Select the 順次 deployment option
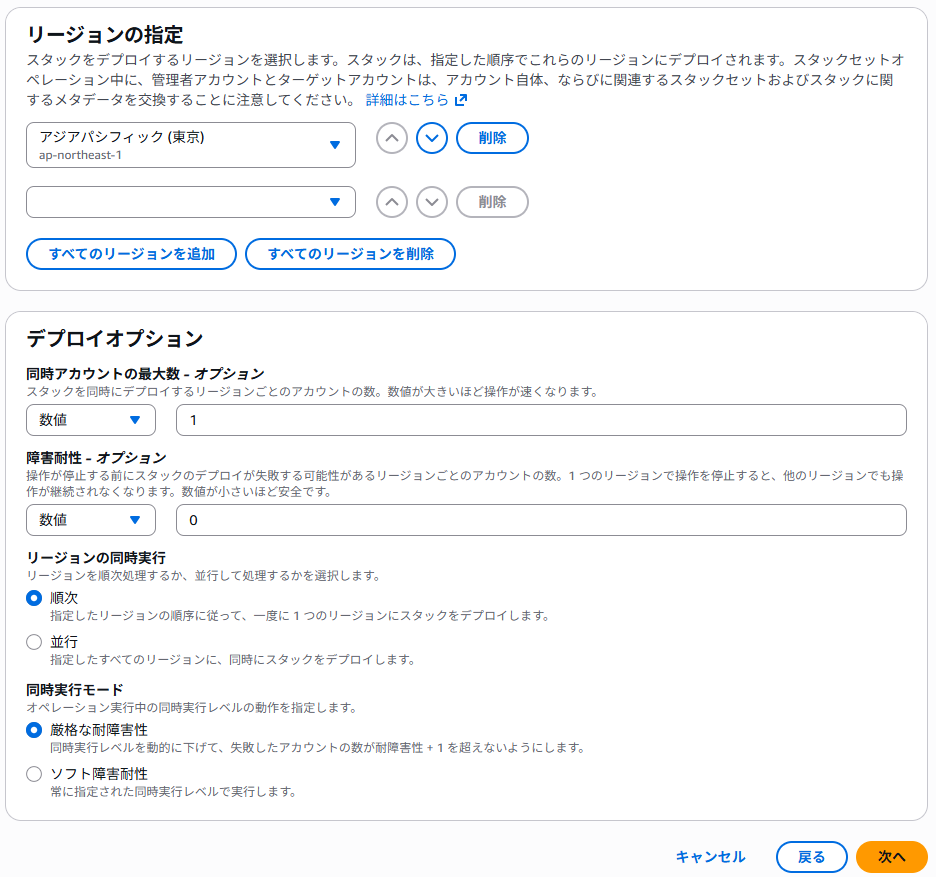The image size is (936, 877). (x=32, y=596)
